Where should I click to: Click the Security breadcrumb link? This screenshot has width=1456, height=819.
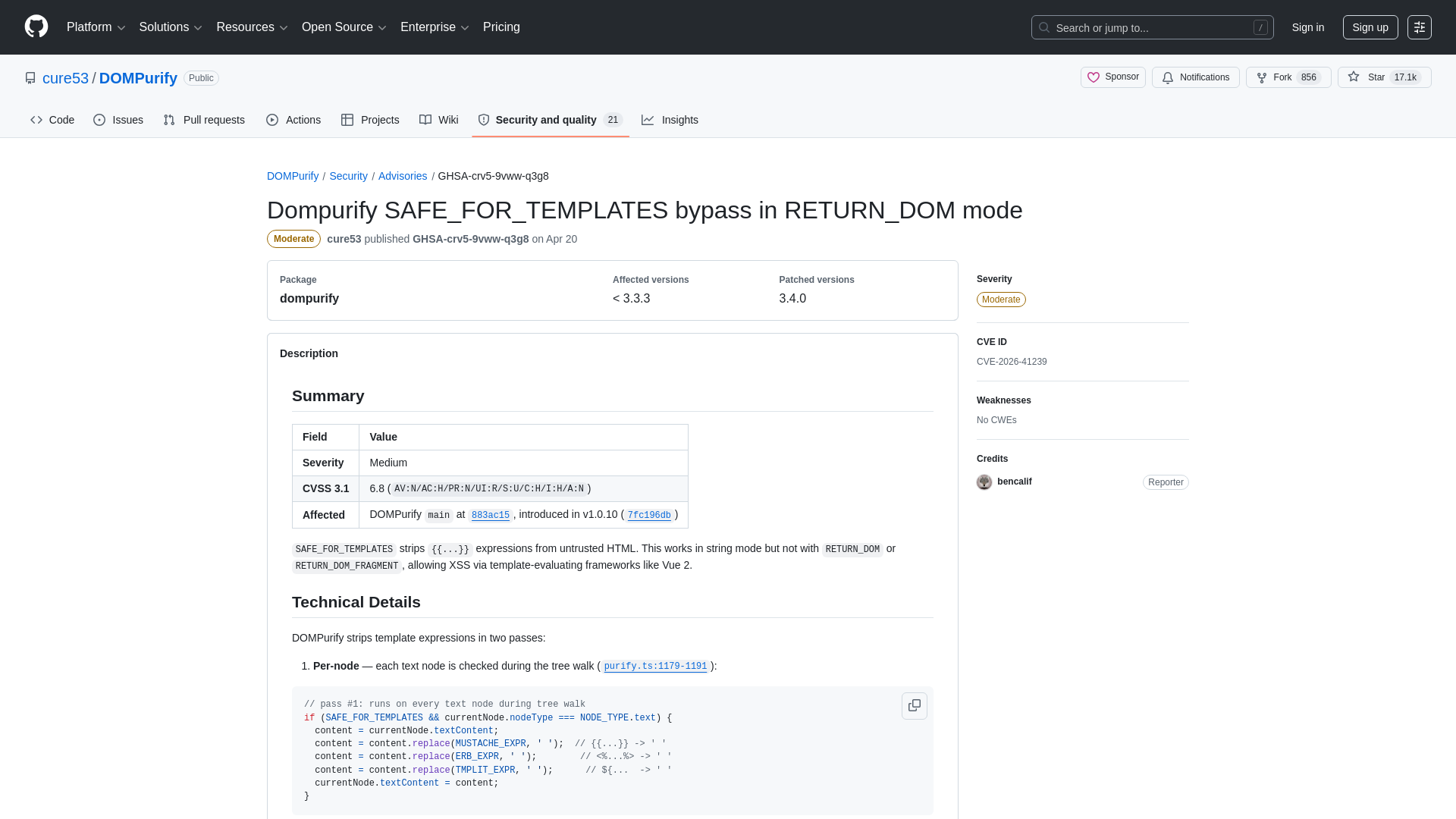[348, 176]
